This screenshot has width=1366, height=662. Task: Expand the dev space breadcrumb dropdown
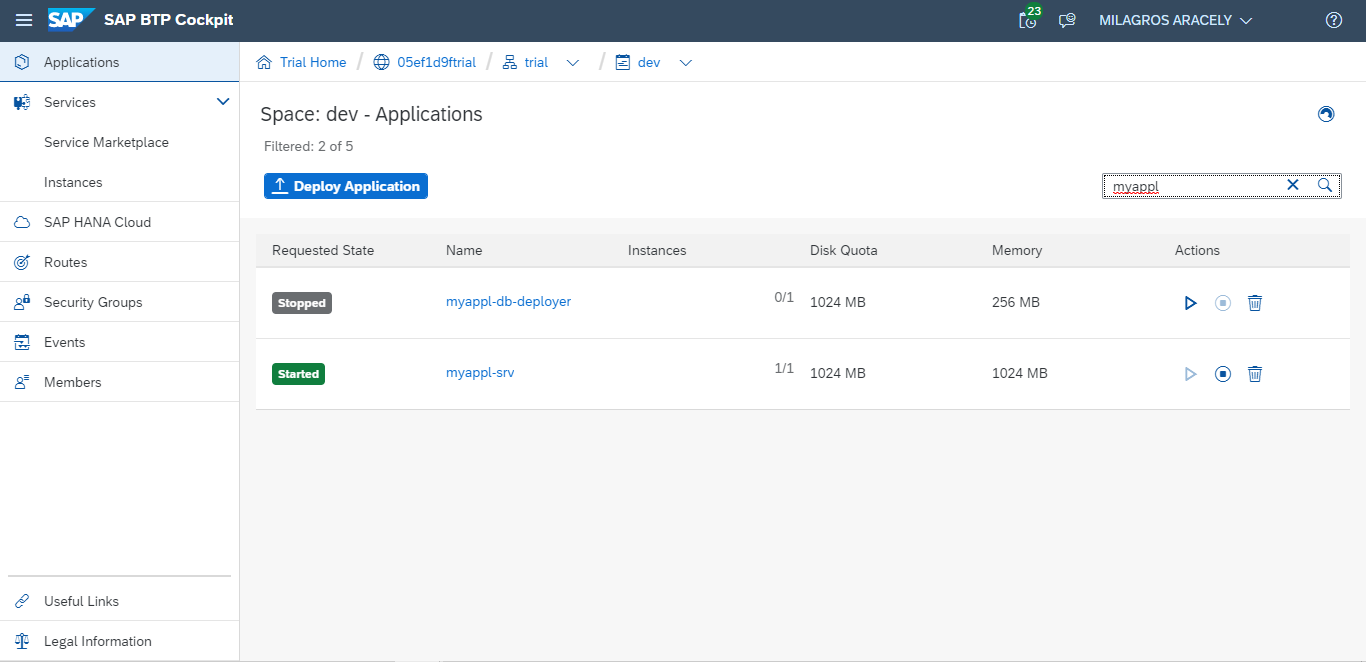686,62
